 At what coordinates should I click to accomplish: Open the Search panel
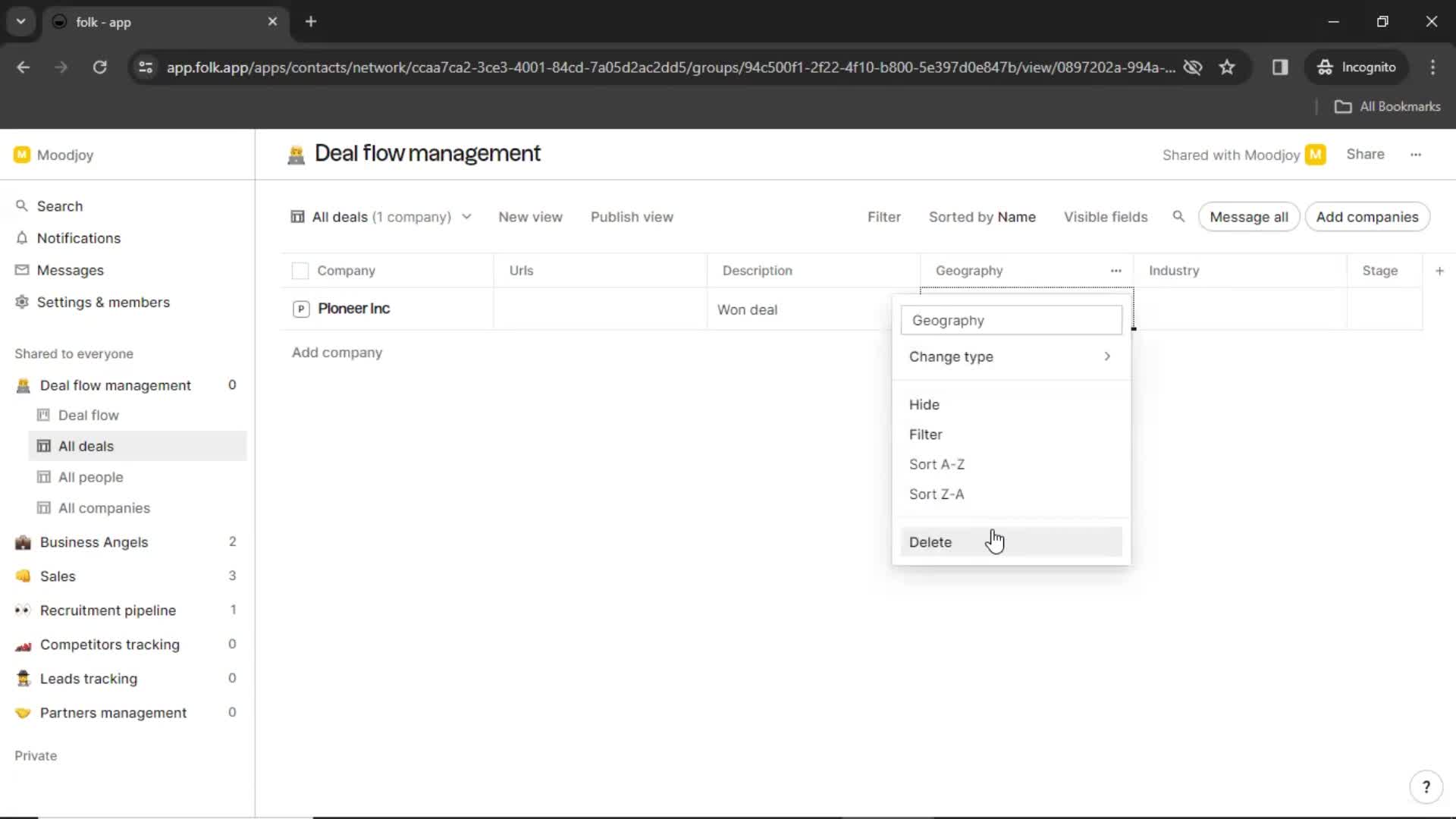pyautogui.click(x=59, y=205)
